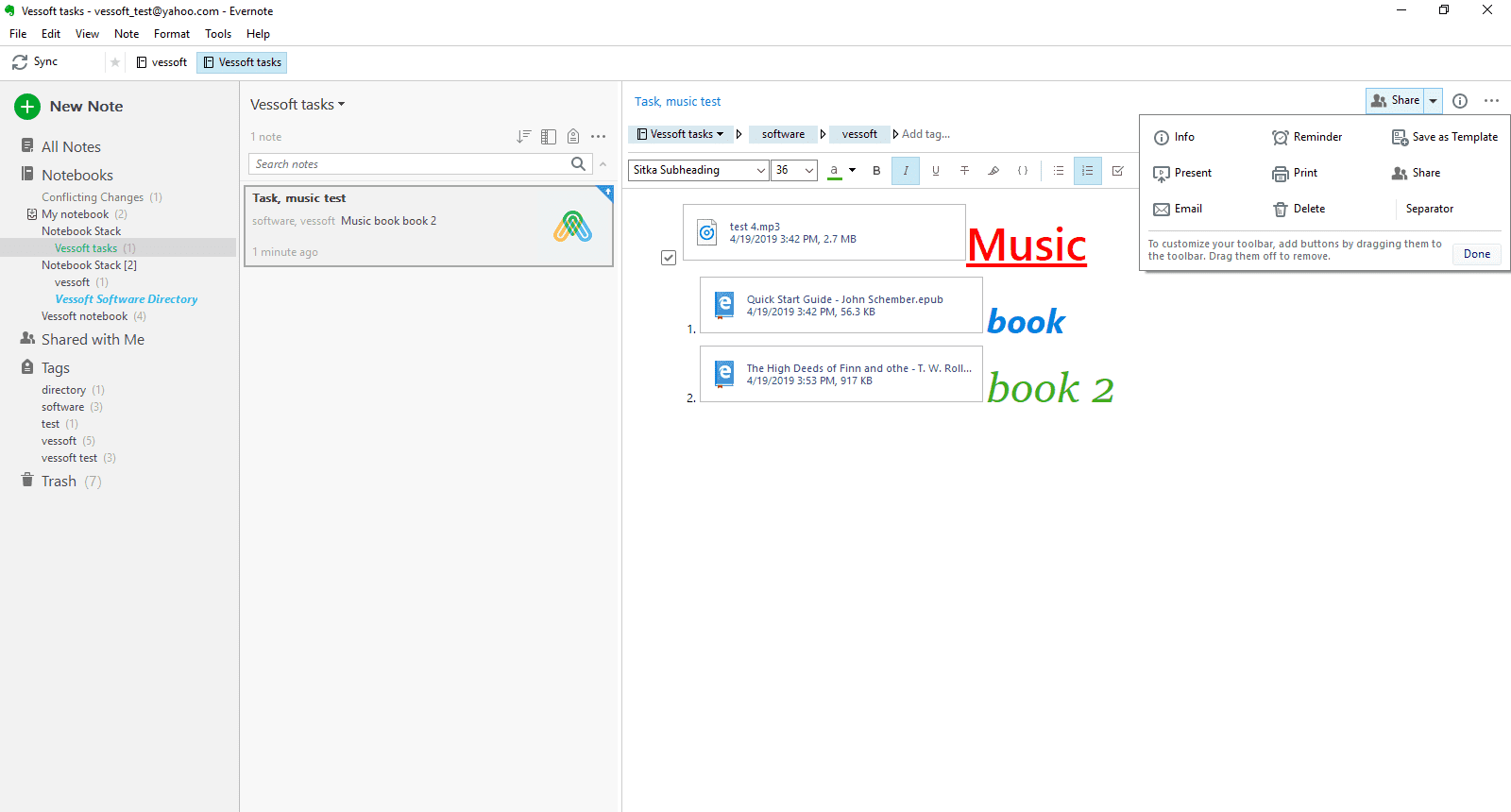Image resolution: width=1511 pixels, height=812 pixels.
Task: Select All Notes in sidebar
Action: point(71,147)
